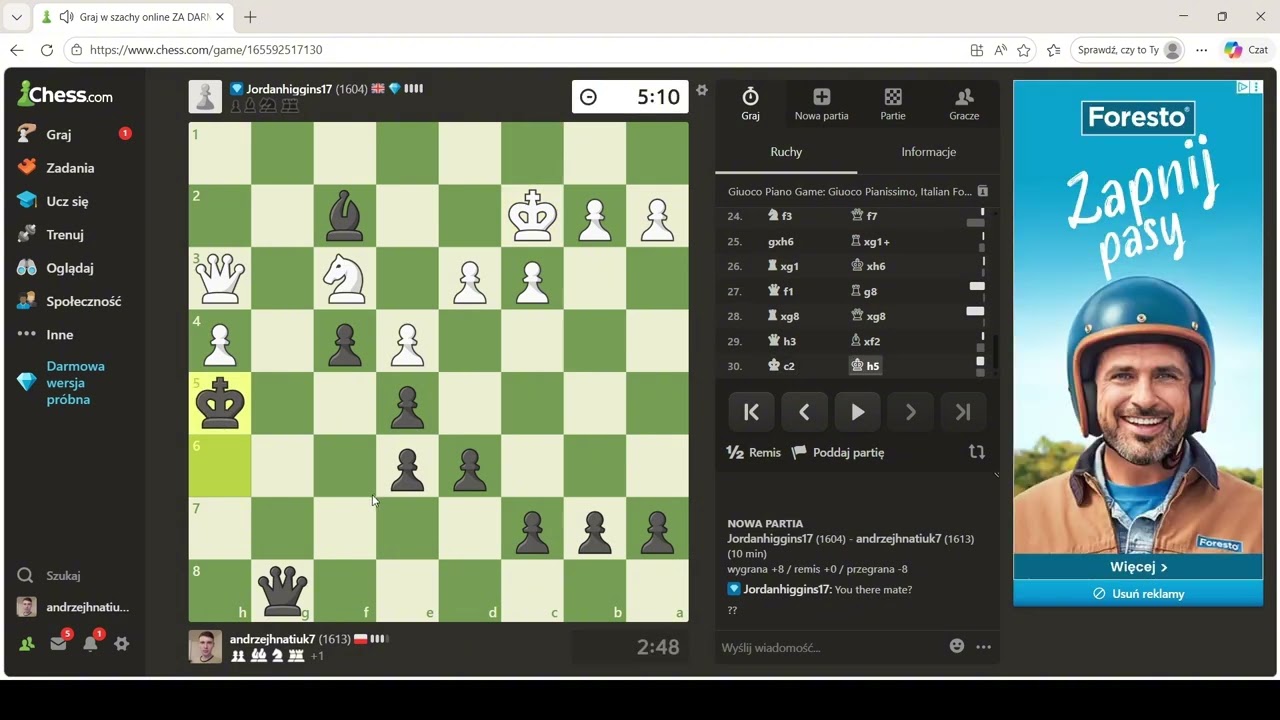
Task: Click Darmowa wersja próbna offer
Action: pyautogui.click(x=74, y=383)
